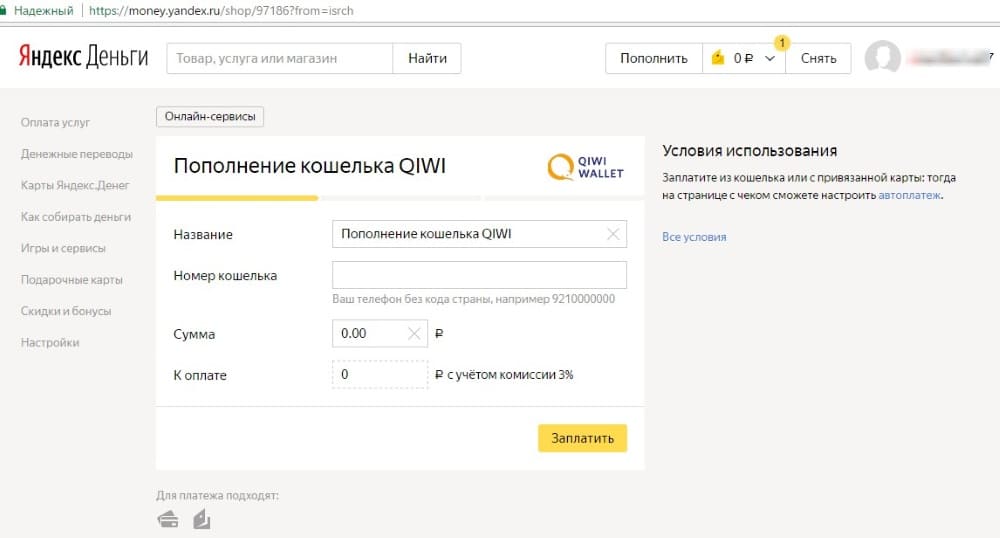Expand the wallet balance dropdown arrow
1000x538 pixels.
769,59
